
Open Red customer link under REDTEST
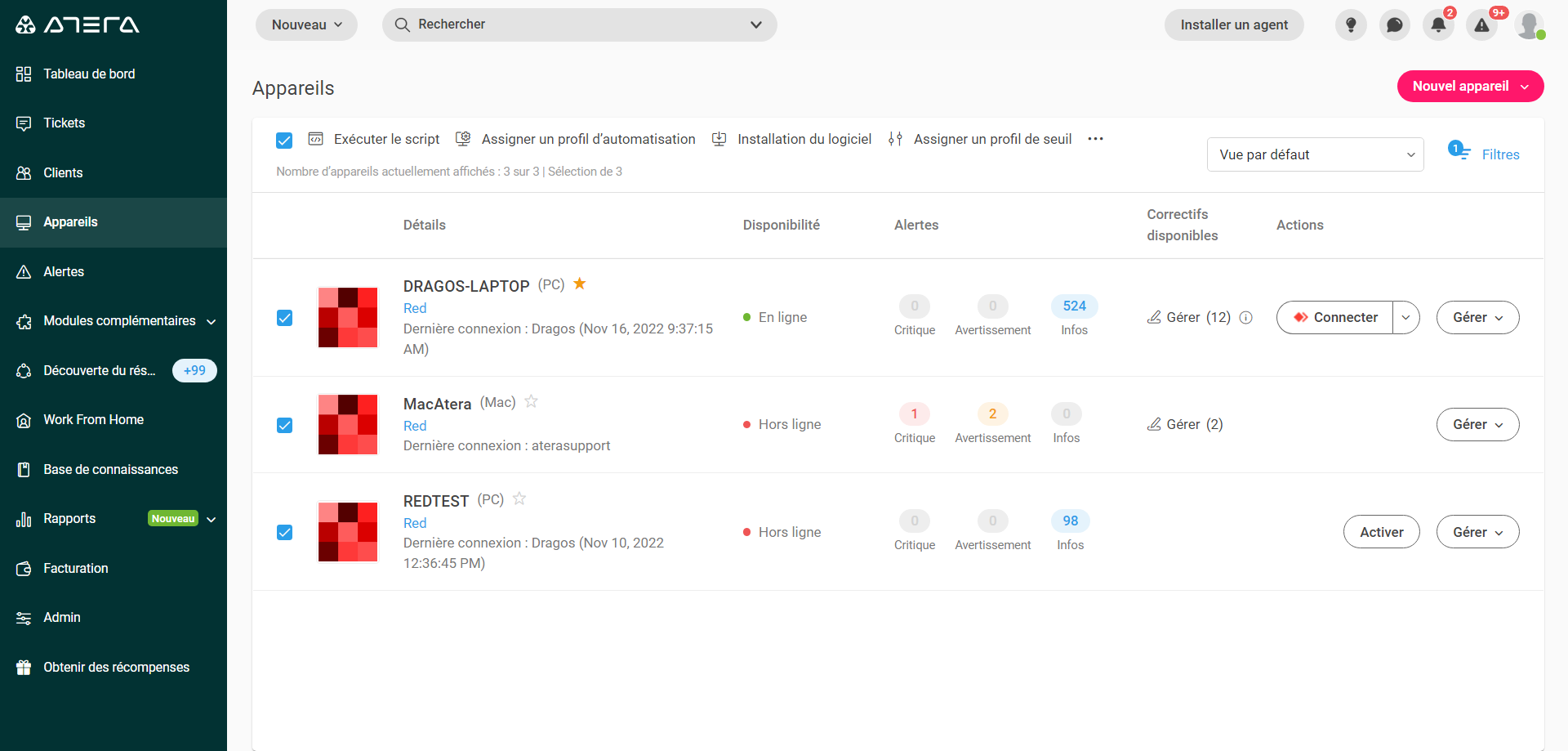415,523
